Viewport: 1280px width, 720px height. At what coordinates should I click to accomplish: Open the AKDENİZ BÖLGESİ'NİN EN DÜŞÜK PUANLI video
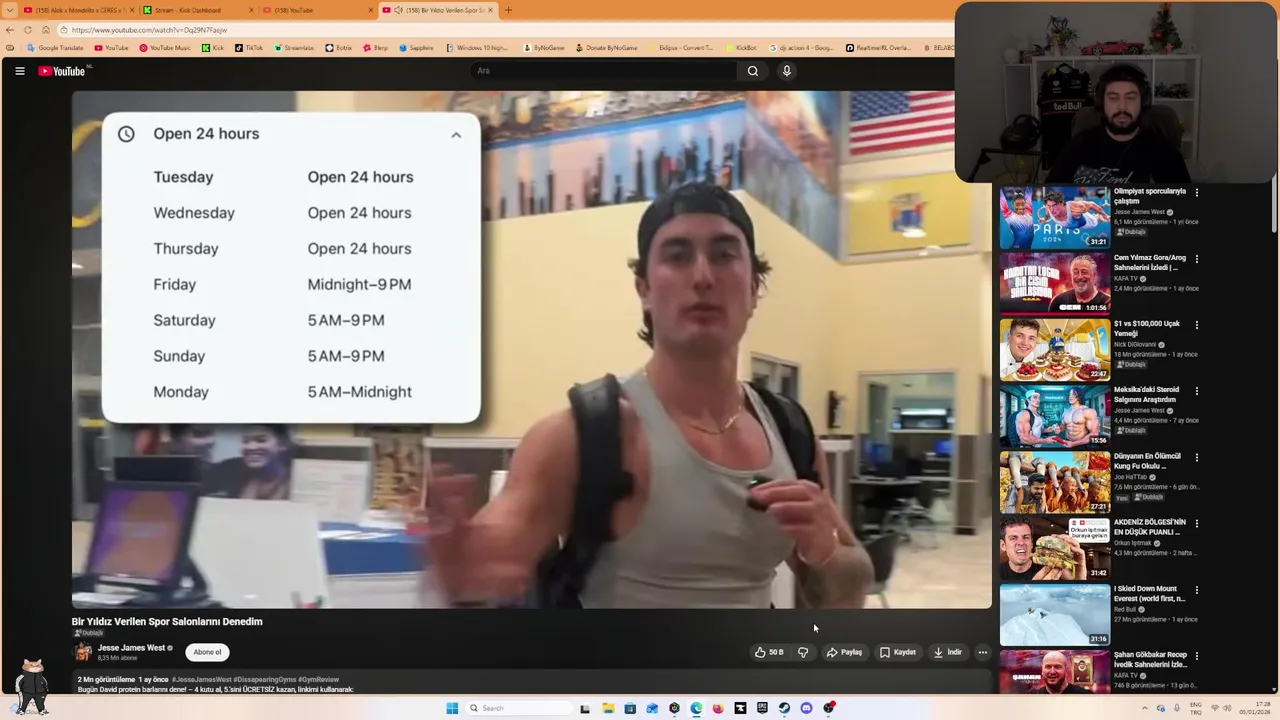click(x=1054, y=548)
